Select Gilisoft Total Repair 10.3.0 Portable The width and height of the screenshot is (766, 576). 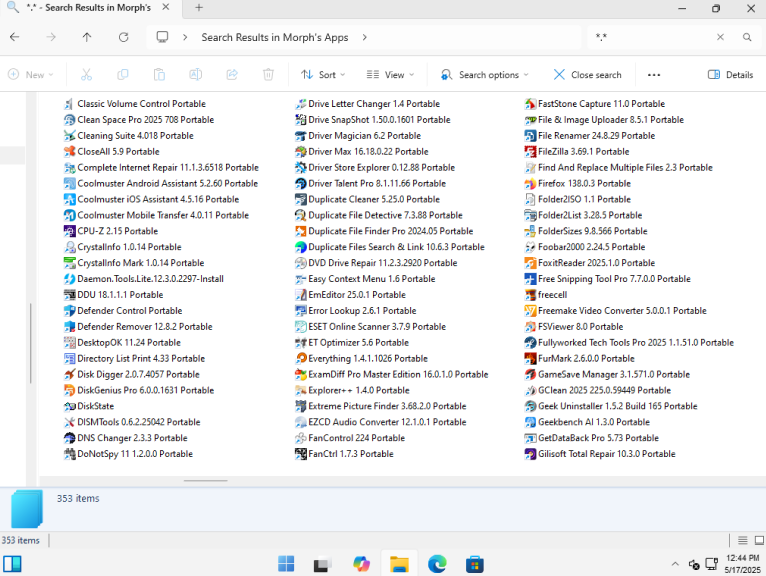pyautogui.click(x=600, y=454)
